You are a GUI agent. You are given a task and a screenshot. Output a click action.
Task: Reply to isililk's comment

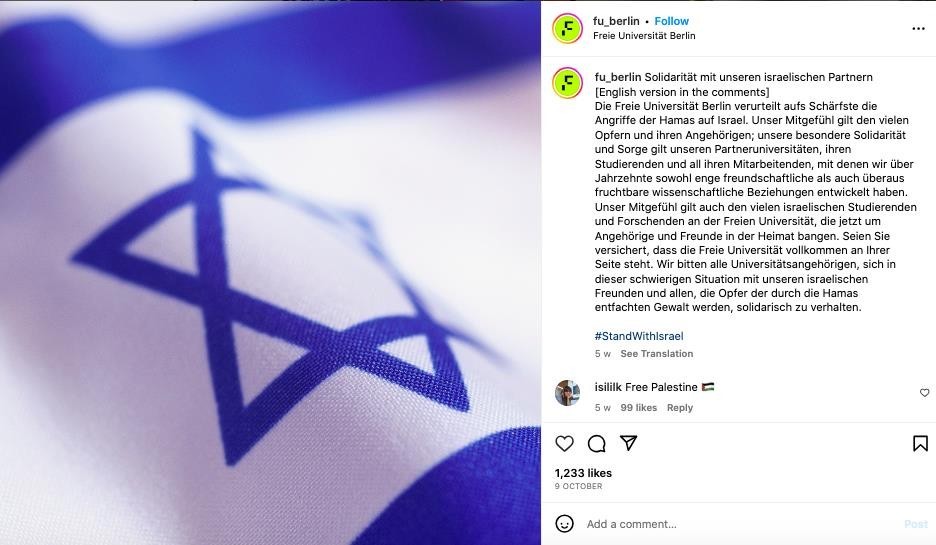[x=679, y=408]
